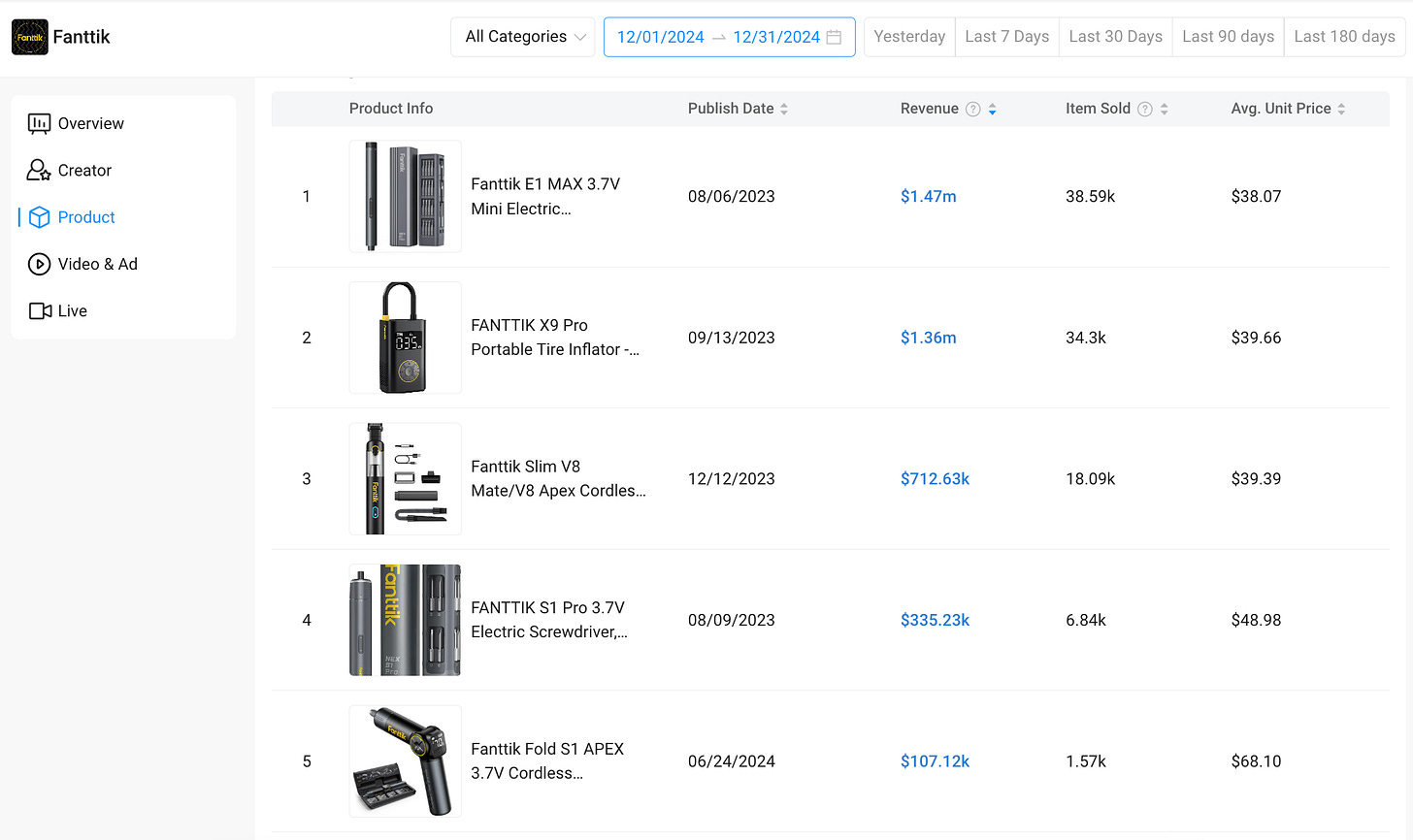Open FANTTIK S1 Pro 3.7V product title

(549, 620)
